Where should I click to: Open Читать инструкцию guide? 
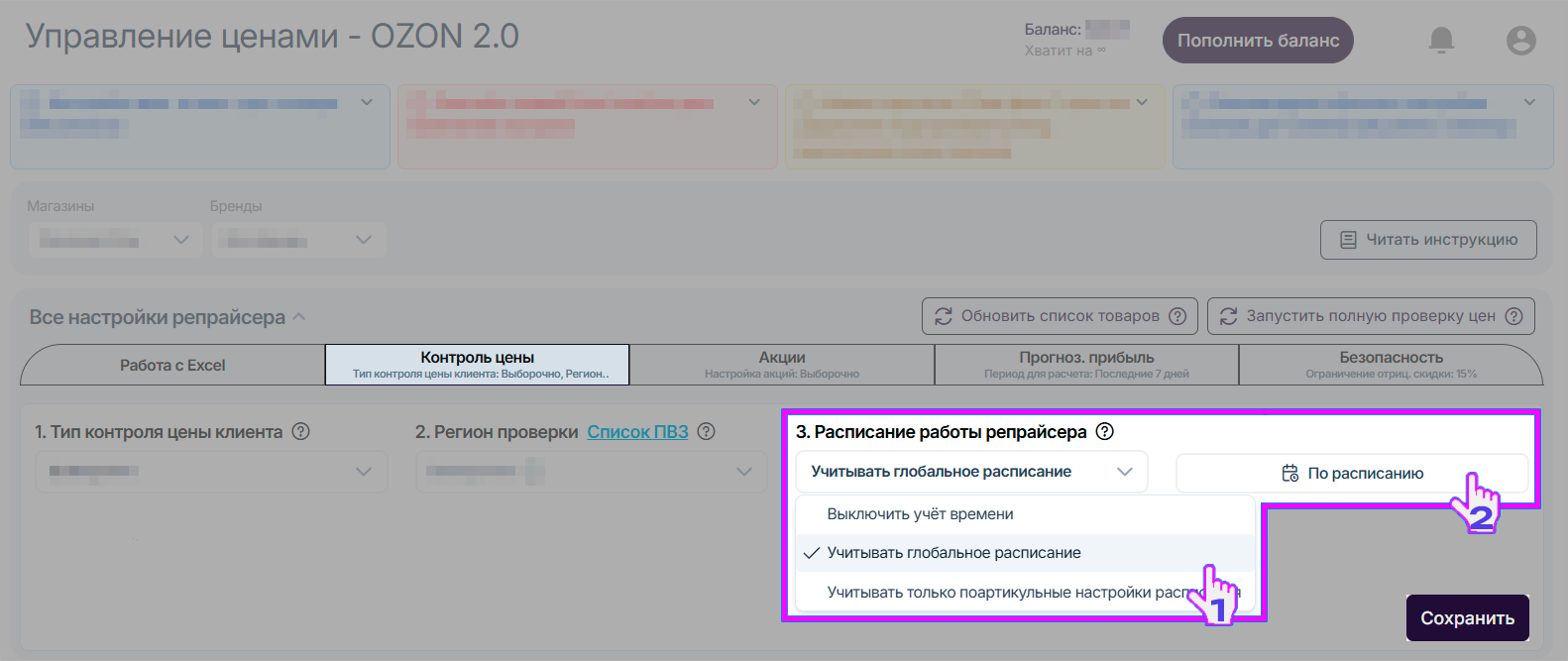pos(1428,240)
